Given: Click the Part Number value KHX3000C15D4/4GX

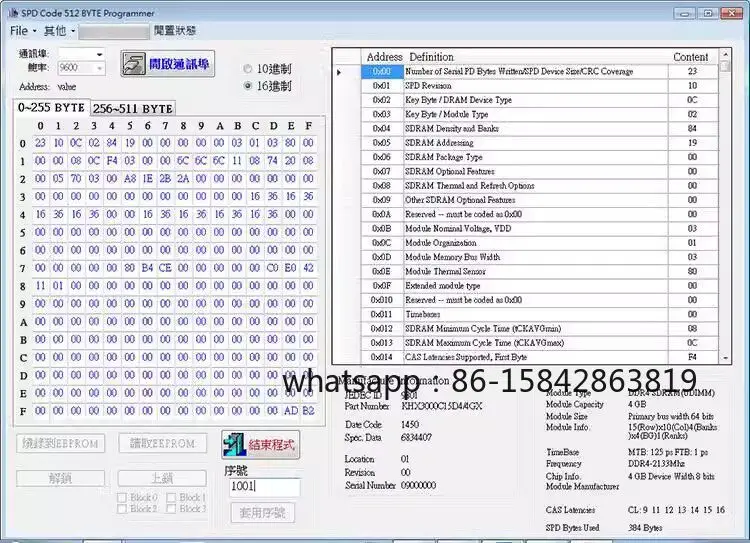Looking at the screenshot, I should 441,406.
